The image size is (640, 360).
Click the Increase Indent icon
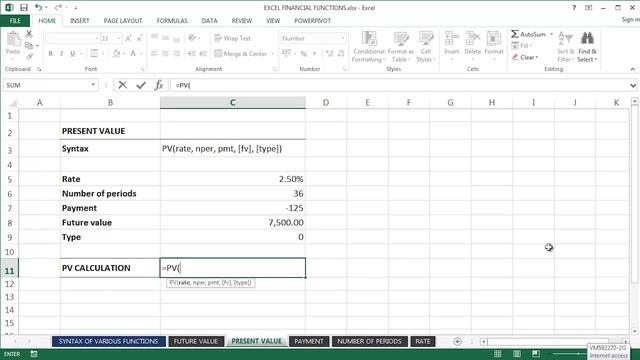click(x=203, y=53)
